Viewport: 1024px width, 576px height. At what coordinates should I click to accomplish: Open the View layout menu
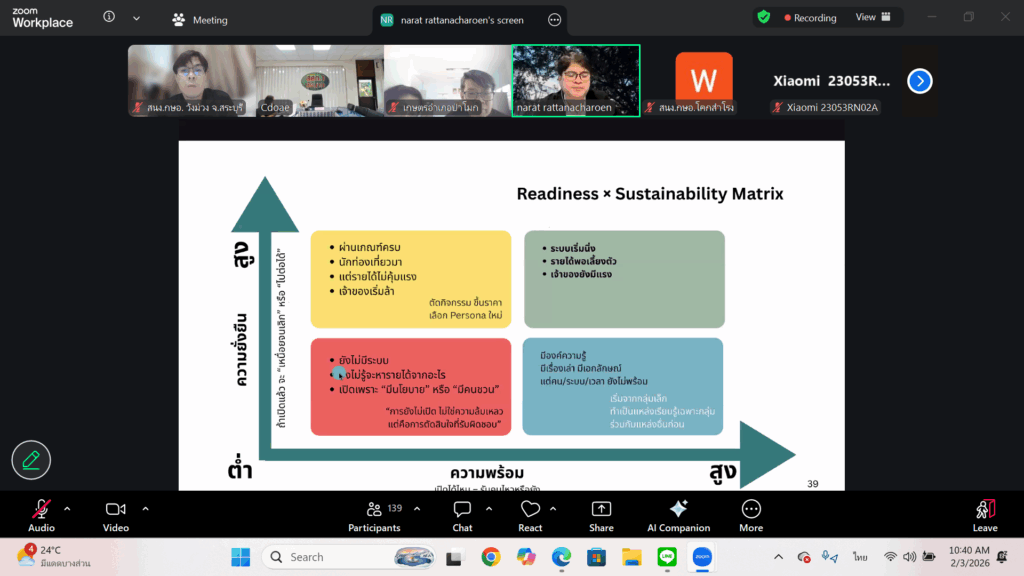click(x=872, y=17)
